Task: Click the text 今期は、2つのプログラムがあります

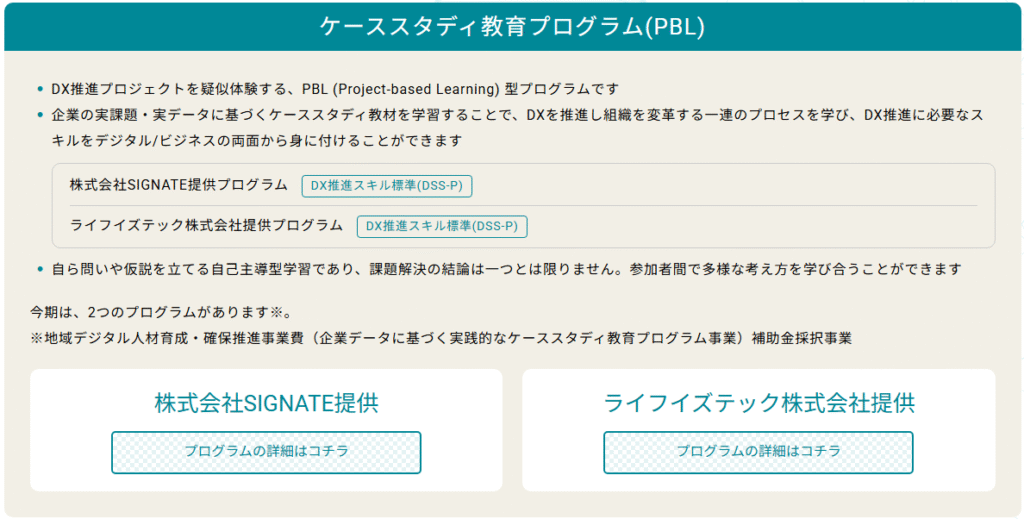Action: click(x=154, y=312)
